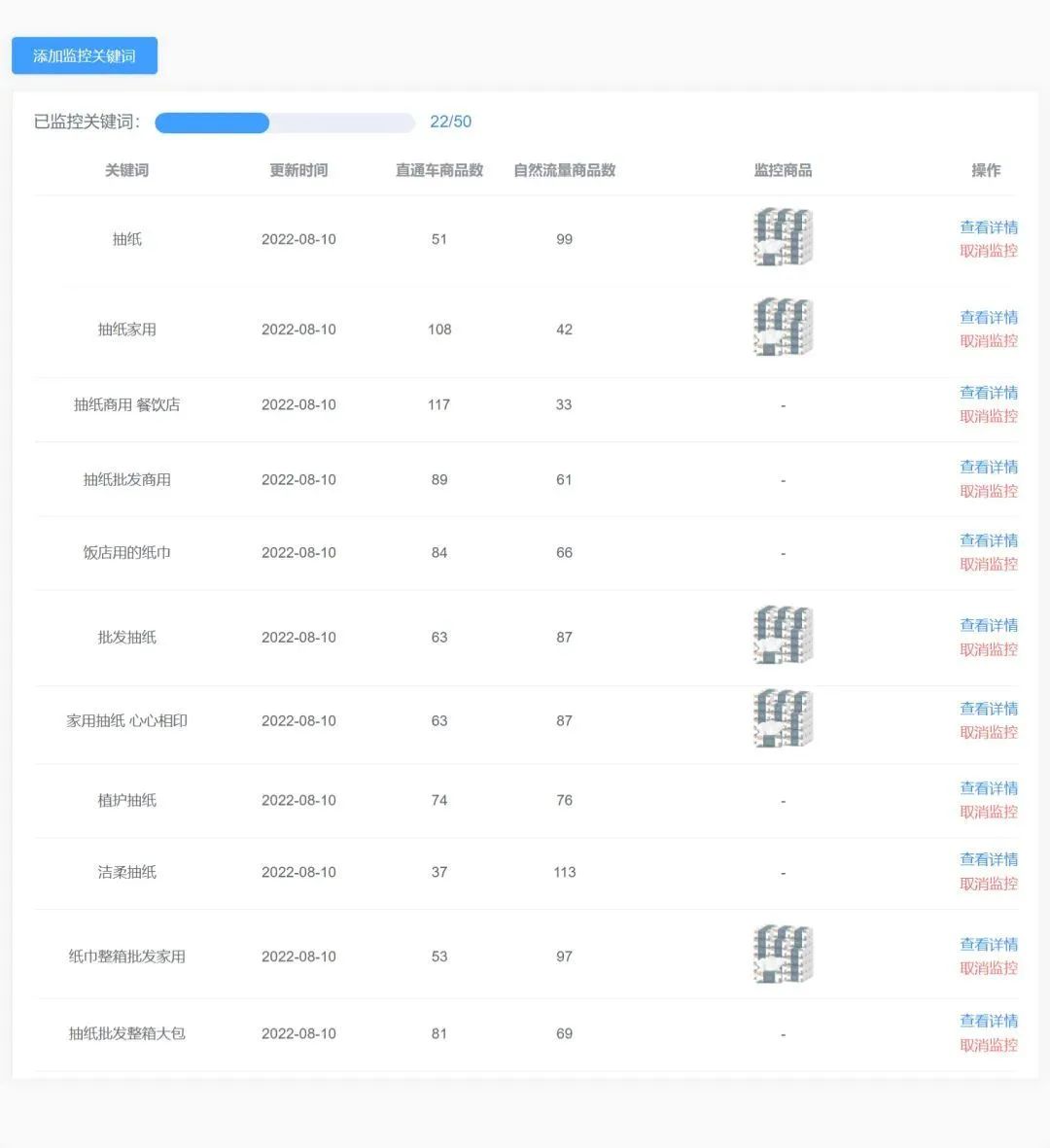Image resolution: width=1050 pixels, height=1148 pixels.
Task: Click the 家用抽纸 心心相印 product image
Action: 783,719
